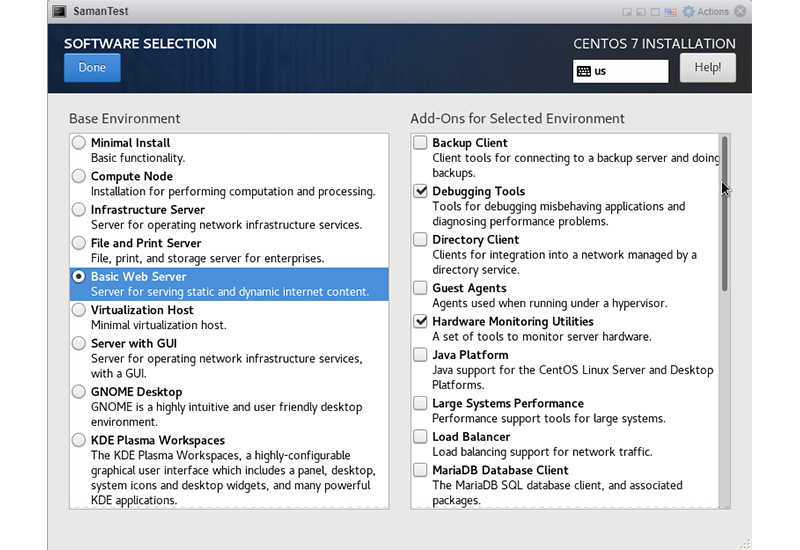
Task: Click the first window-size icon in title bar
Action: (x=626, y=11)
